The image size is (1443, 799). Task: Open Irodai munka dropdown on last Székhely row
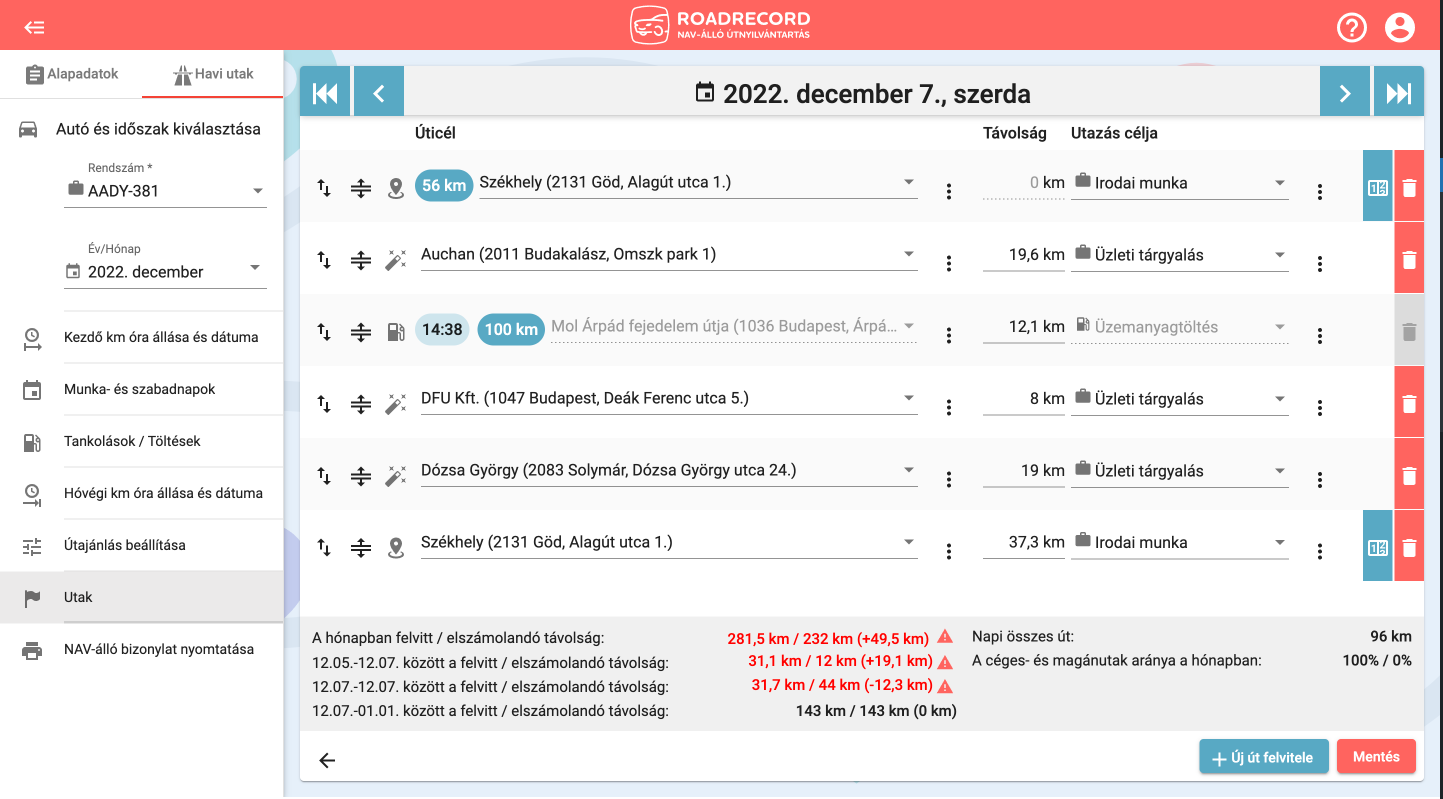(1180, 543)
